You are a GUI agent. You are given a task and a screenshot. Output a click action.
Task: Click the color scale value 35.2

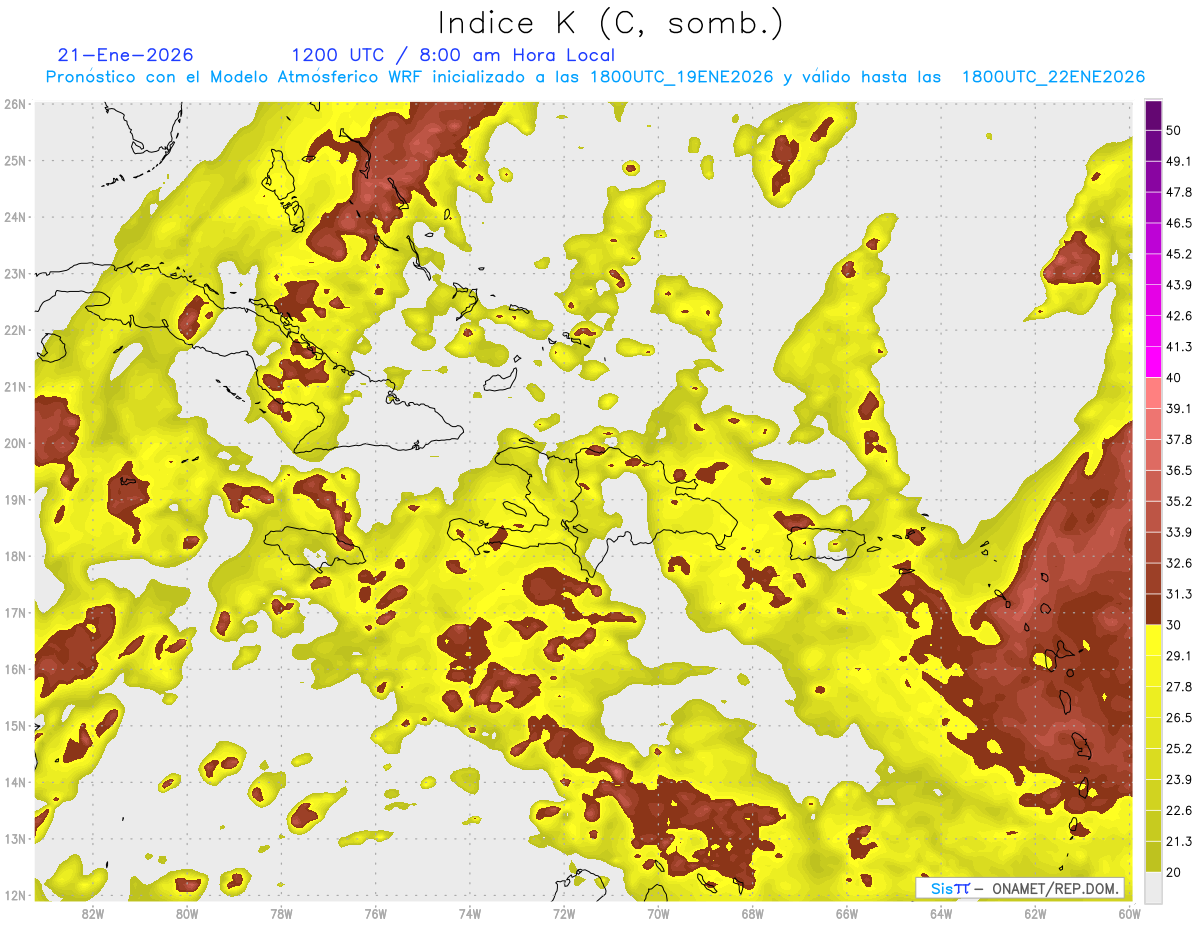coord(1179,501)
